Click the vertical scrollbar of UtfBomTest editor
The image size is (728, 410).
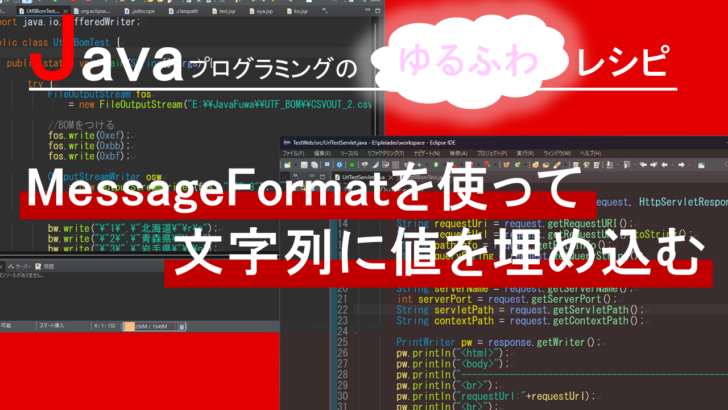376,79
